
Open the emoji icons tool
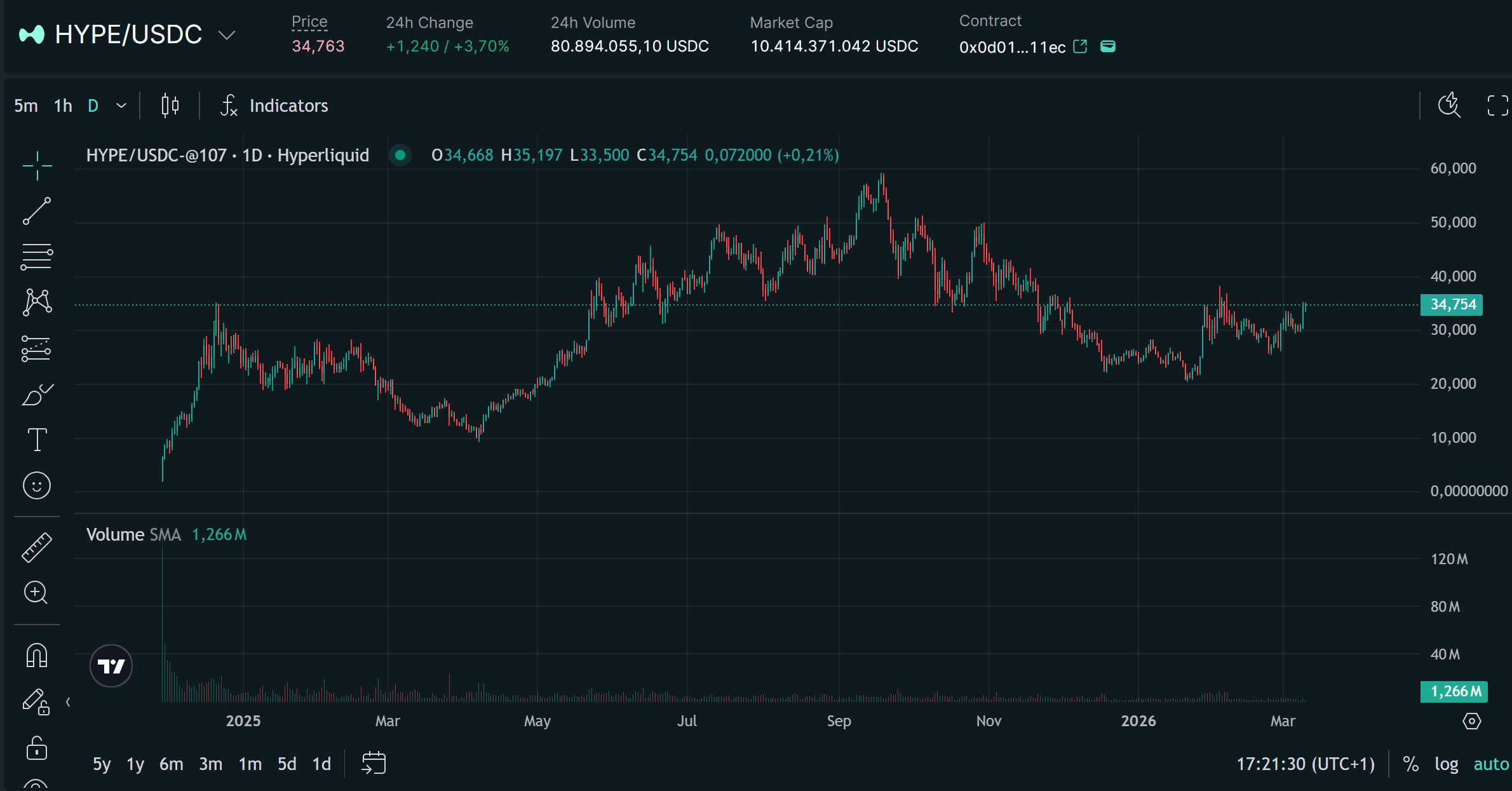pos(37,486)
